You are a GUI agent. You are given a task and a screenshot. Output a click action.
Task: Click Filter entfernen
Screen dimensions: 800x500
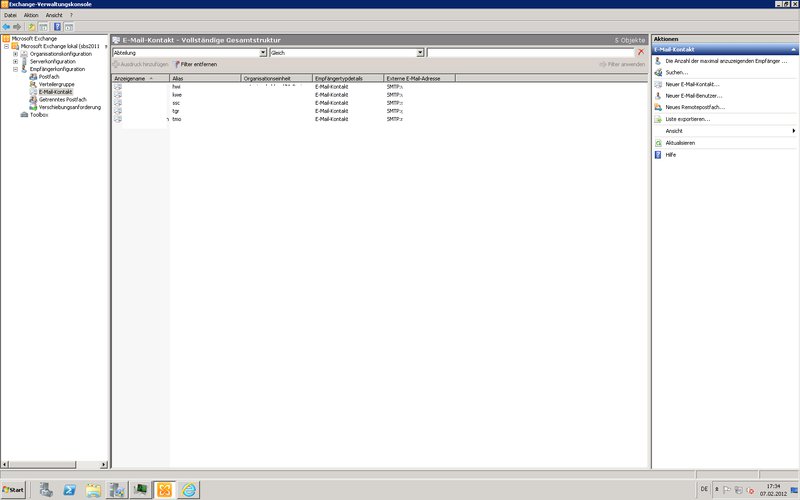[195, 64]
